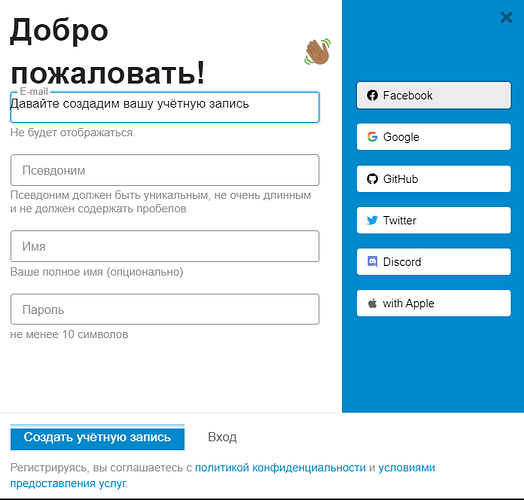Click the Псевдоним input field

point(165,170)
